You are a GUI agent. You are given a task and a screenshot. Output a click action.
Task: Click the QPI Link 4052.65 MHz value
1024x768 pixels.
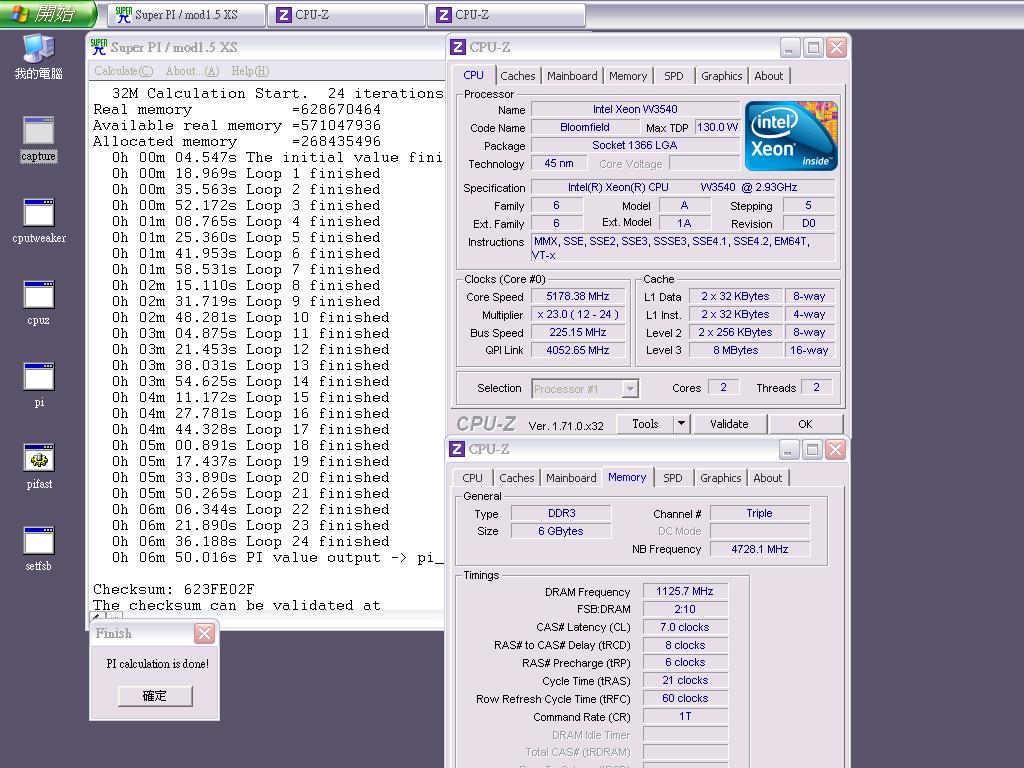click(578, 350)
